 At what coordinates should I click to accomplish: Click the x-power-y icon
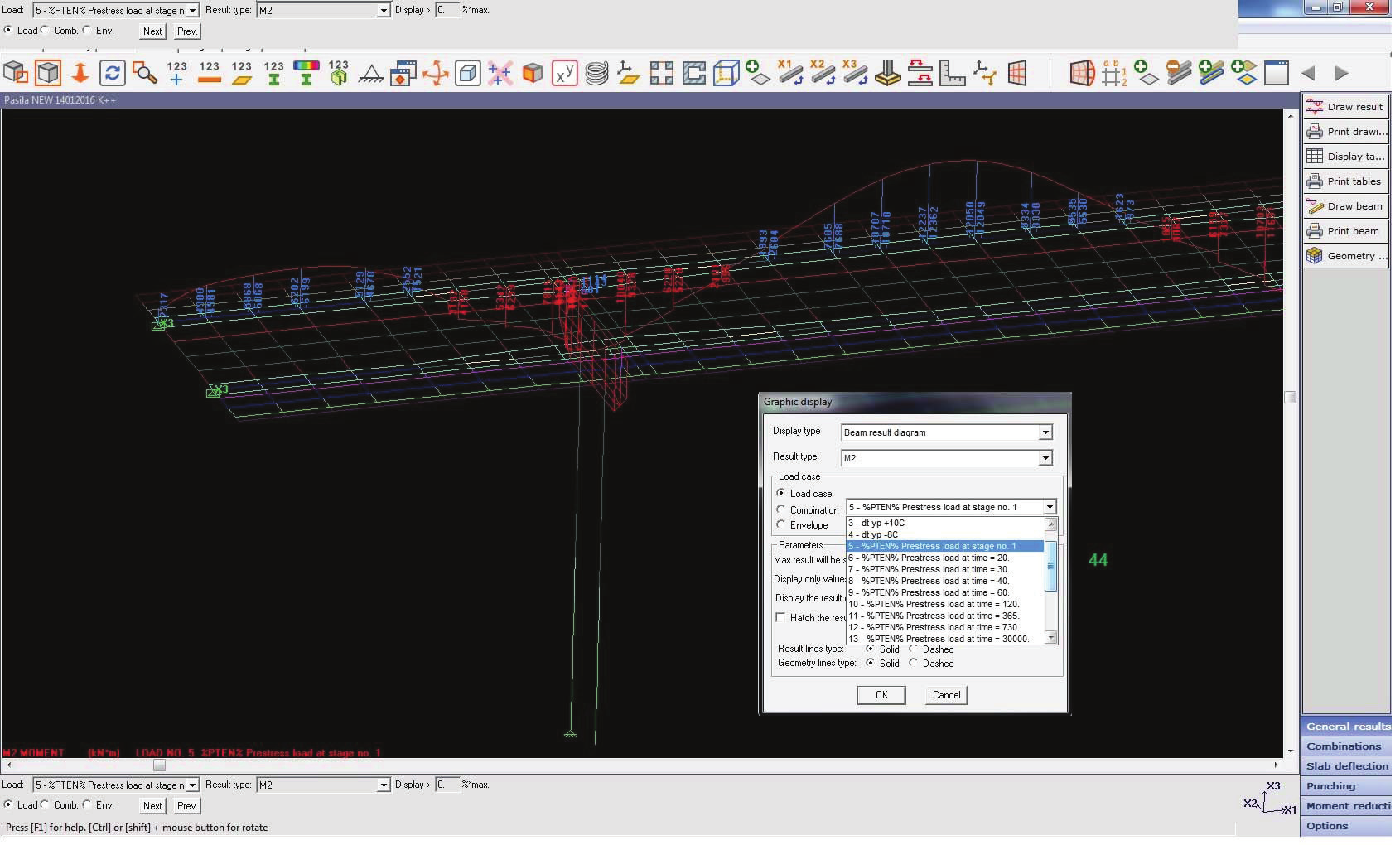point(565,73)
